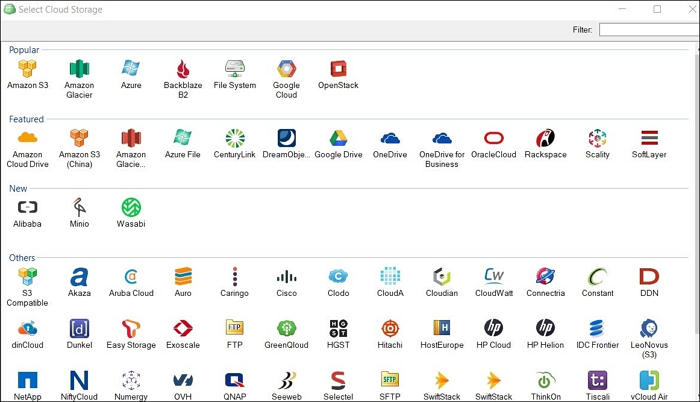700x402 pixels.
Task: Choose CloudA storage
Action: tap(390, 282)
